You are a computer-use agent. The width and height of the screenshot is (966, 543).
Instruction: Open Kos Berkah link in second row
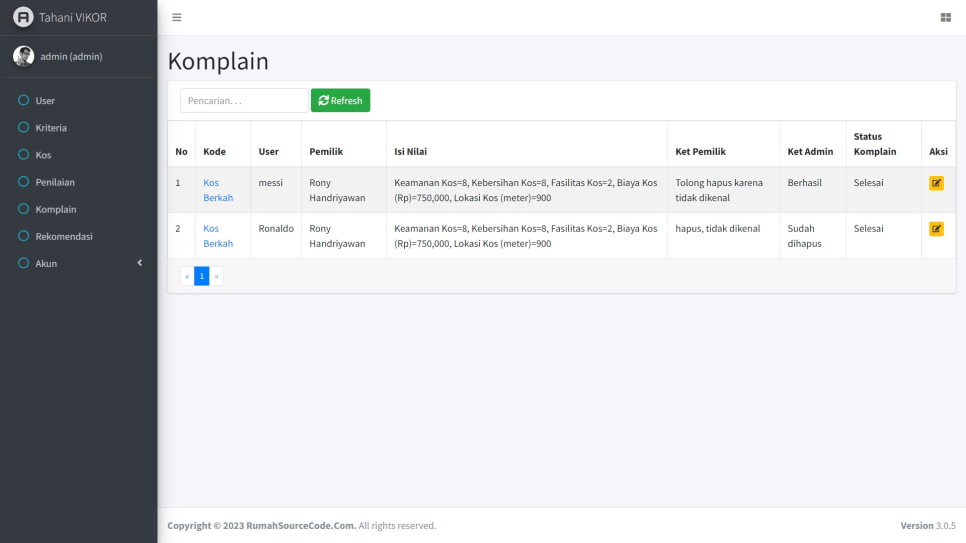coord(217,236)
